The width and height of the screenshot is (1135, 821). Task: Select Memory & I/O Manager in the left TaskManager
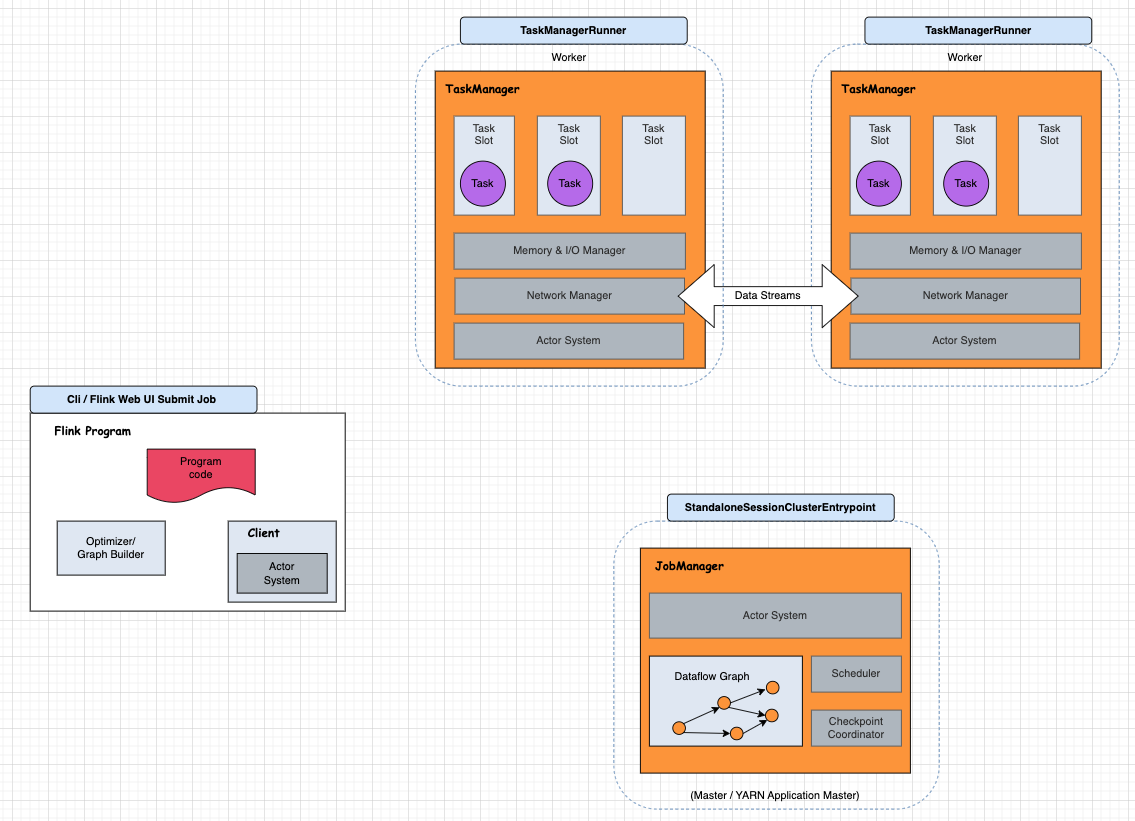pos(570,250)
